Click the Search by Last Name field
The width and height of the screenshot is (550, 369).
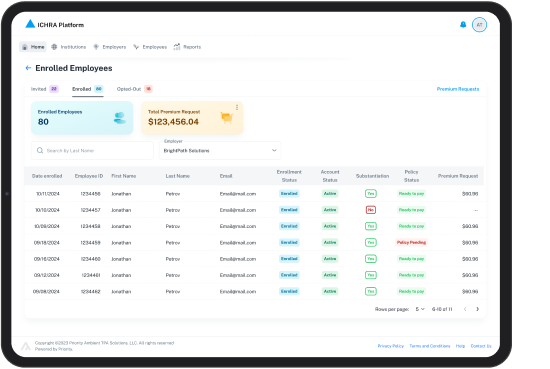[93, 150]
